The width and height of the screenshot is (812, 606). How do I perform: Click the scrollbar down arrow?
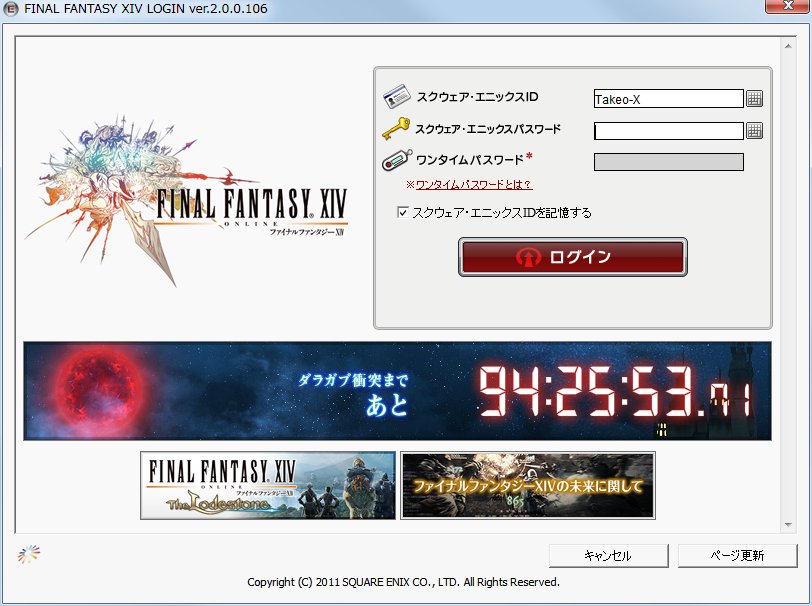coord(788,525)
